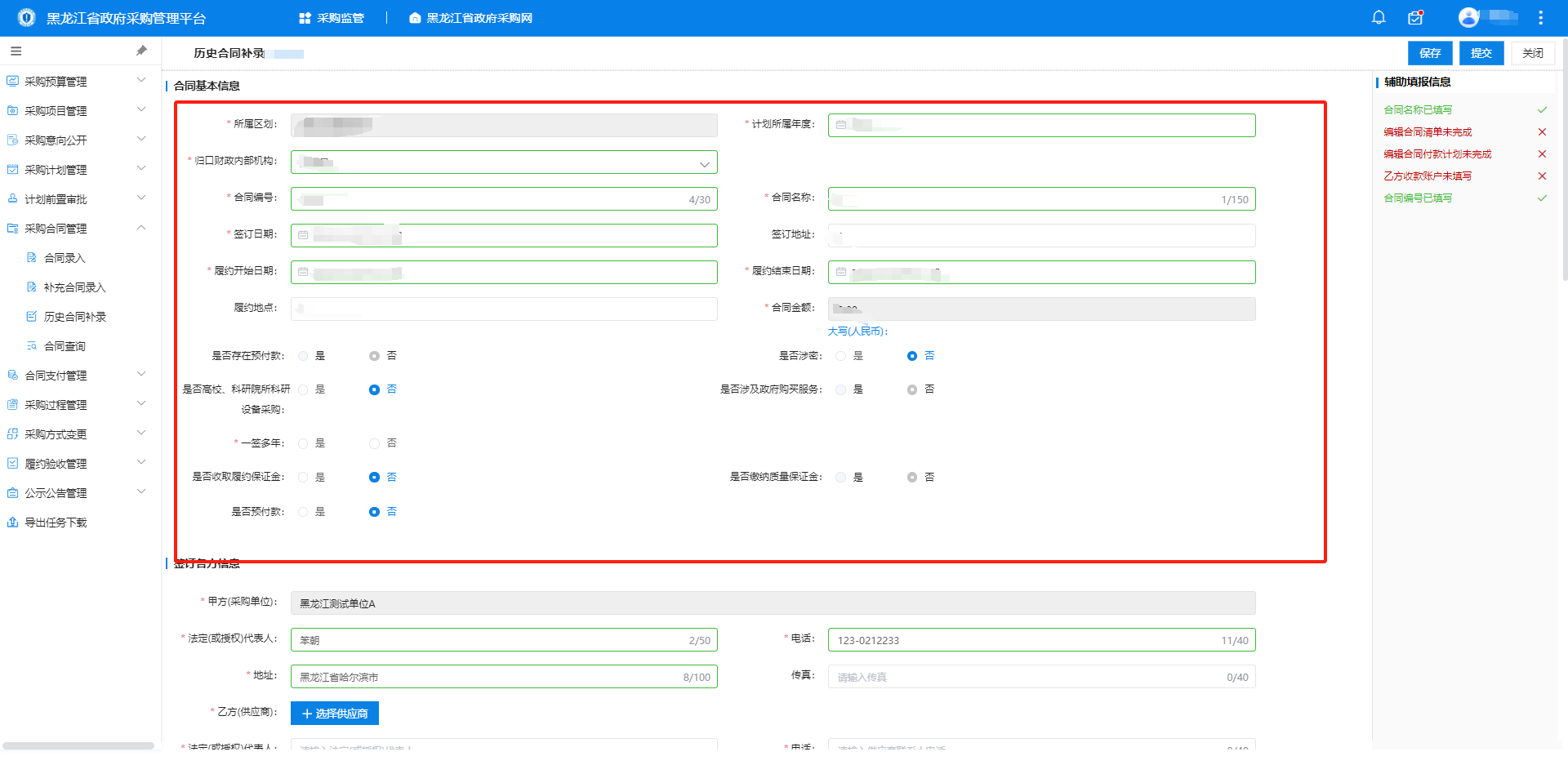Click the 计划前置审批 sidebar icon
Image resolution: width=1568 pixels, height=765 pixels.
[x=12, y=198]
